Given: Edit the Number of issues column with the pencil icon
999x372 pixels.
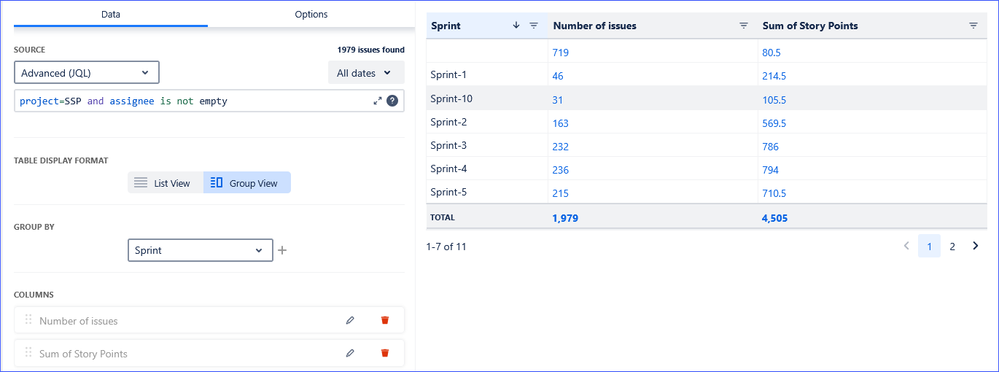Looking at the screenshot, I should pyautogui.click(x=349, y=320).
